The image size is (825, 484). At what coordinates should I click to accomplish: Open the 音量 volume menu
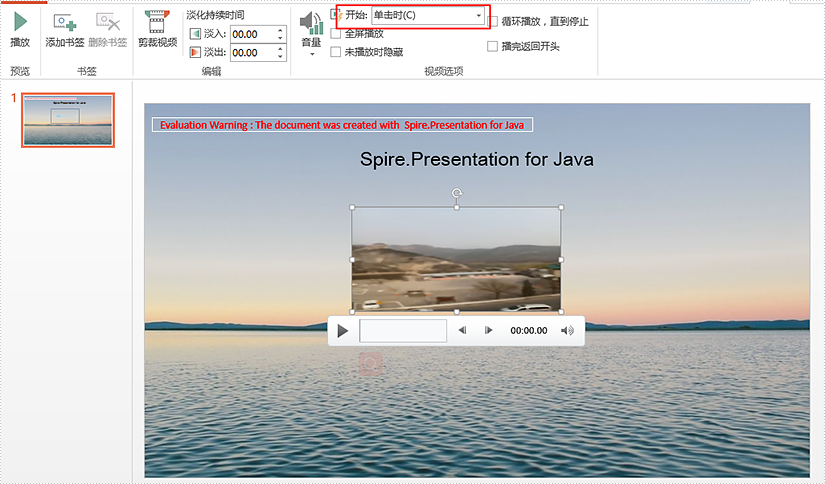click(311, 33)
